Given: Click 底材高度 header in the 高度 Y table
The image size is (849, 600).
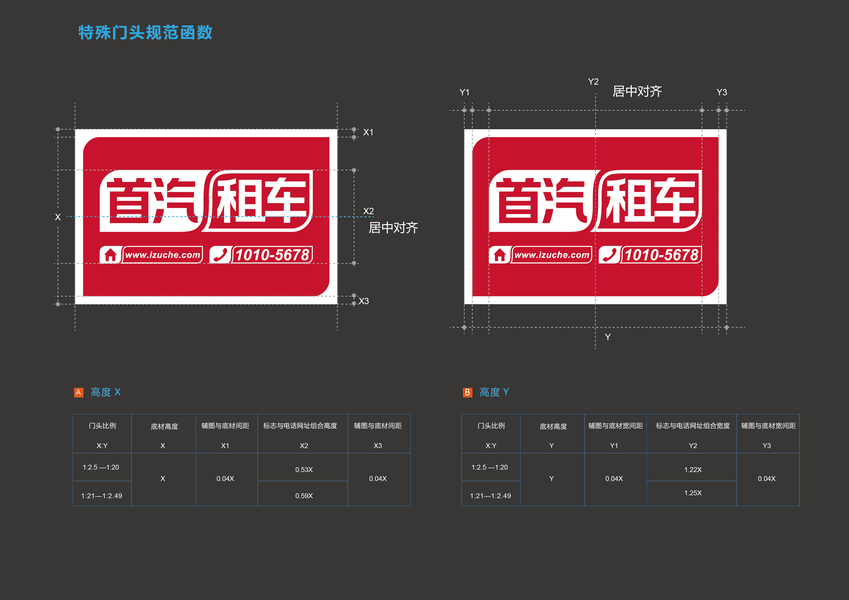Looking at the screenshot, I should tap(553, 426).
